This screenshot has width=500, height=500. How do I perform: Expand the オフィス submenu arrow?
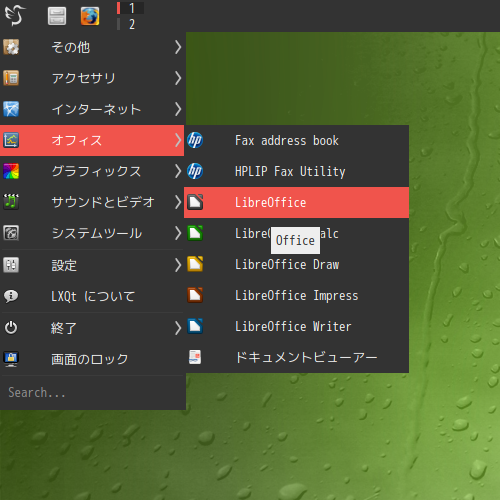pos(178,140)
